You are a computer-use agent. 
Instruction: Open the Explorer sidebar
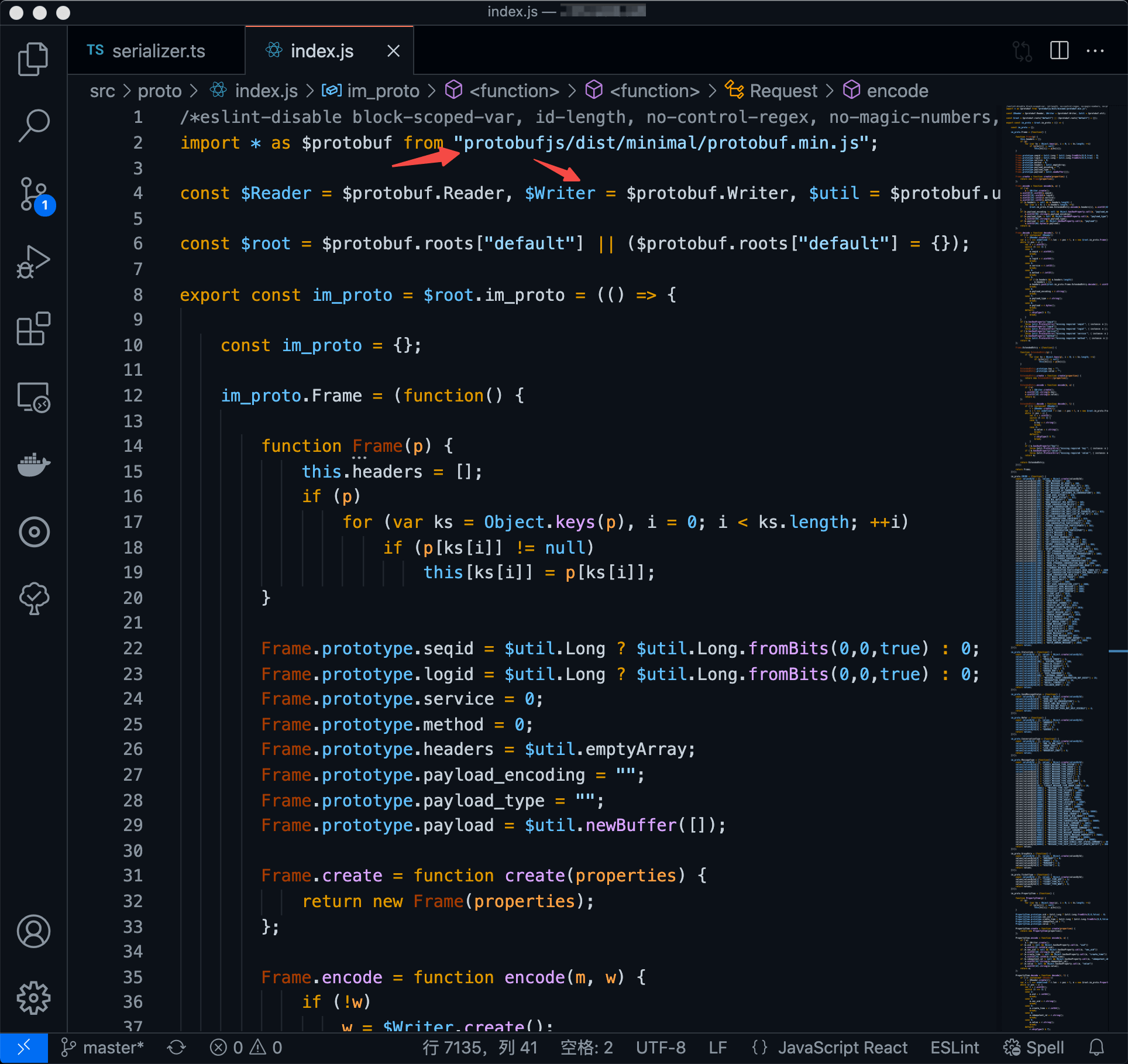coord(33,58)
